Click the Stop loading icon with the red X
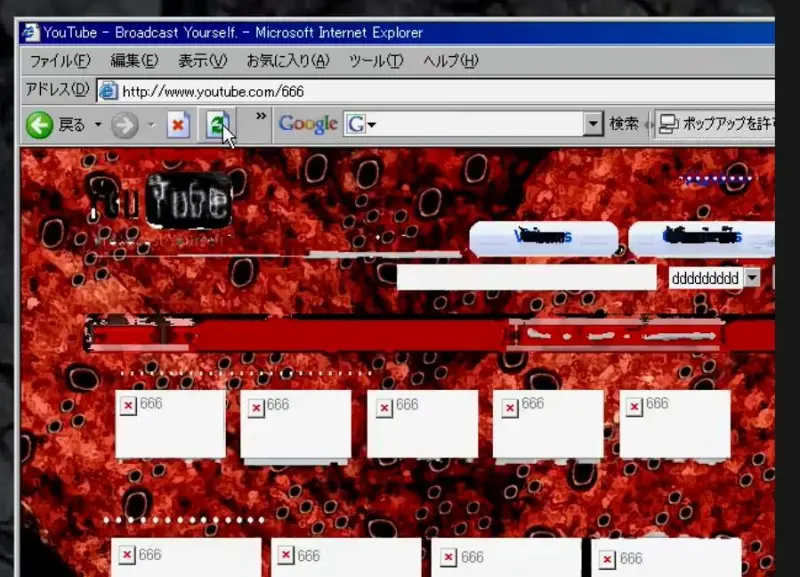This screenshot has width=800, height=577. click(178, 124)
